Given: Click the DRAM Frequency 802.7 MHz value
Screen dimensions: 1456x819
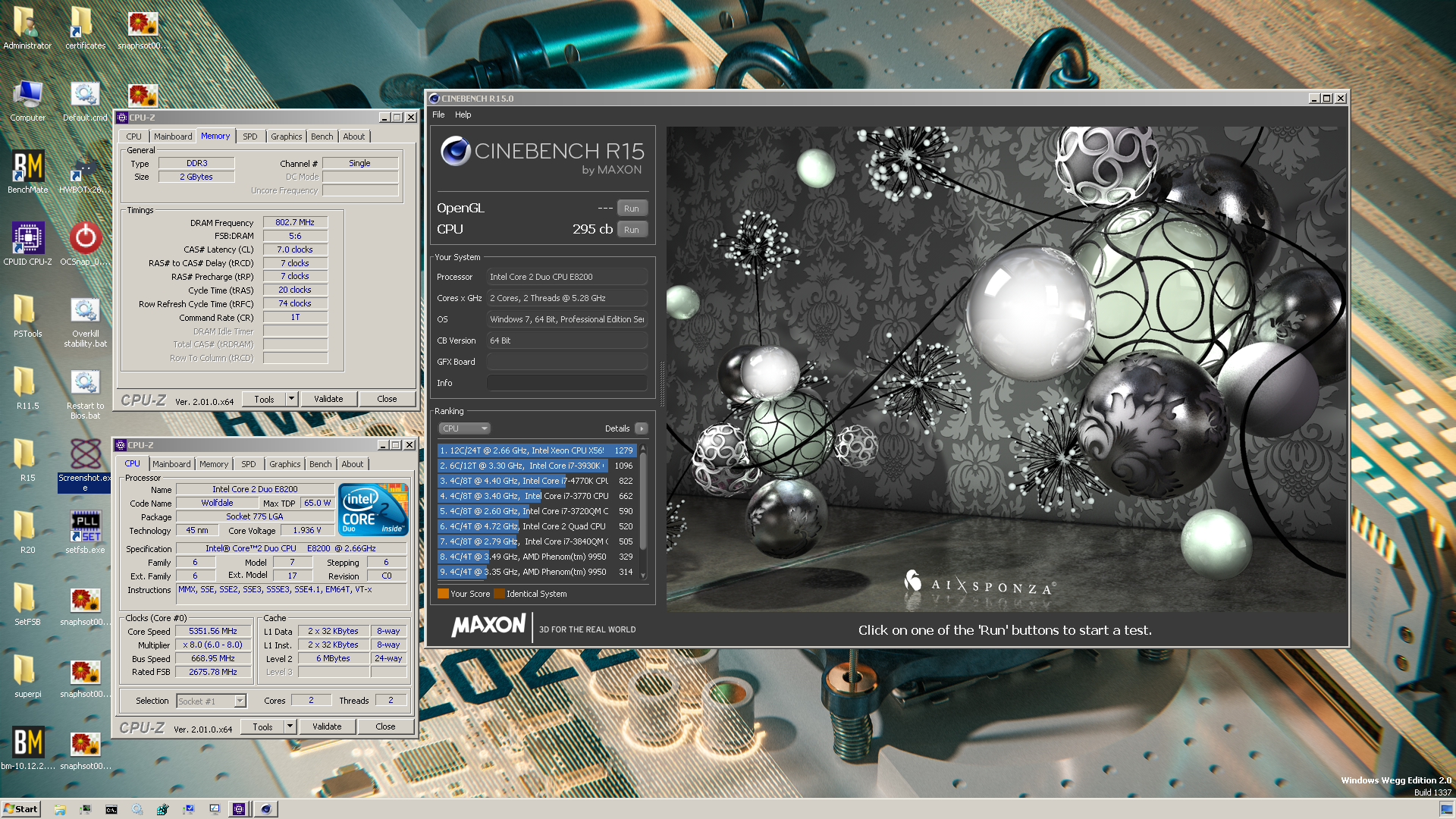Looking at the screenshot, I should click(x=295, y=222).
